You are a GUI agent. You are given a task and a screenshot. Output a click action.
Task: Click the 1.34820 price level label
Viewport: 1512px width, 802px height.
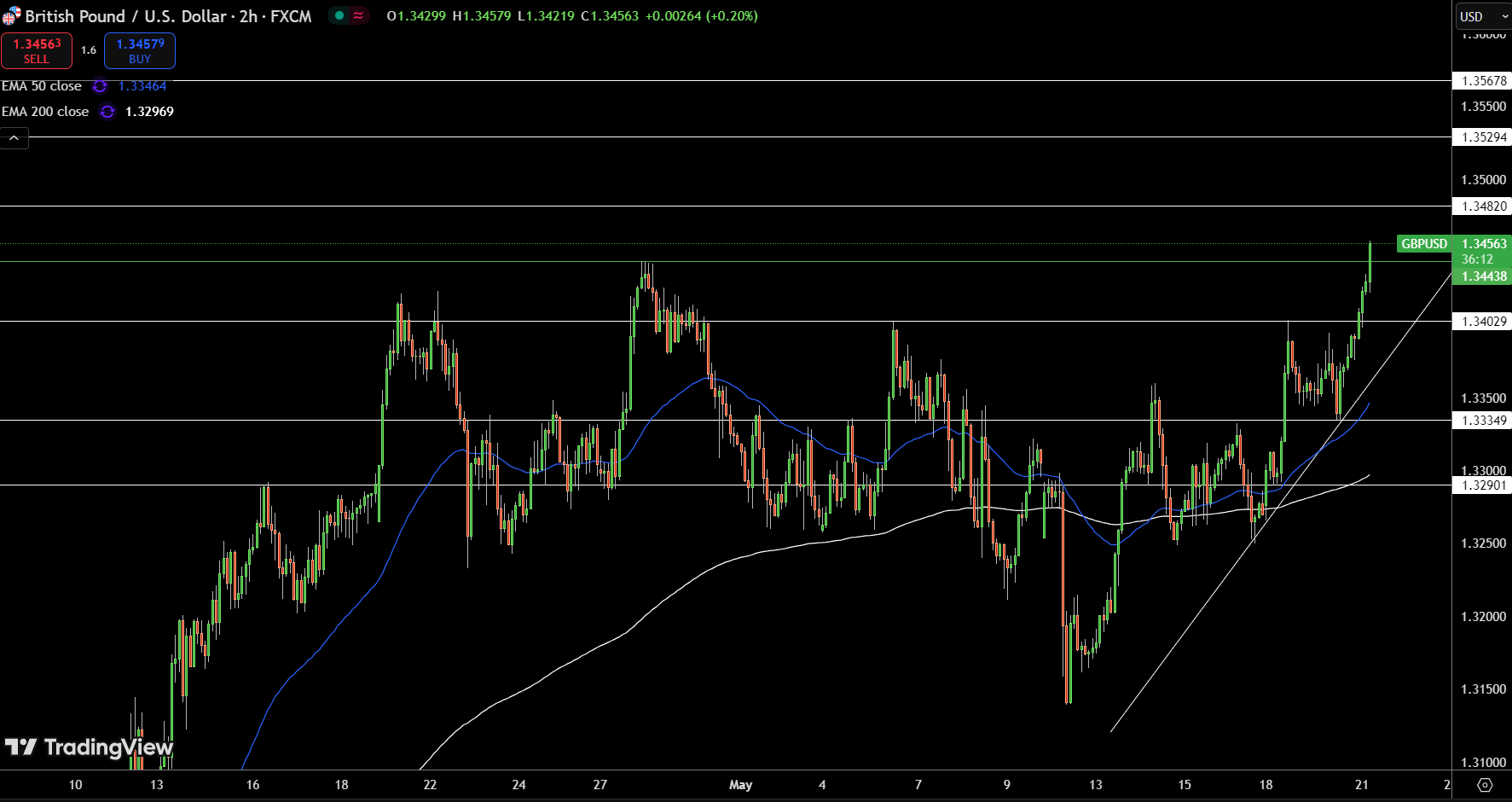(1484, 206)
